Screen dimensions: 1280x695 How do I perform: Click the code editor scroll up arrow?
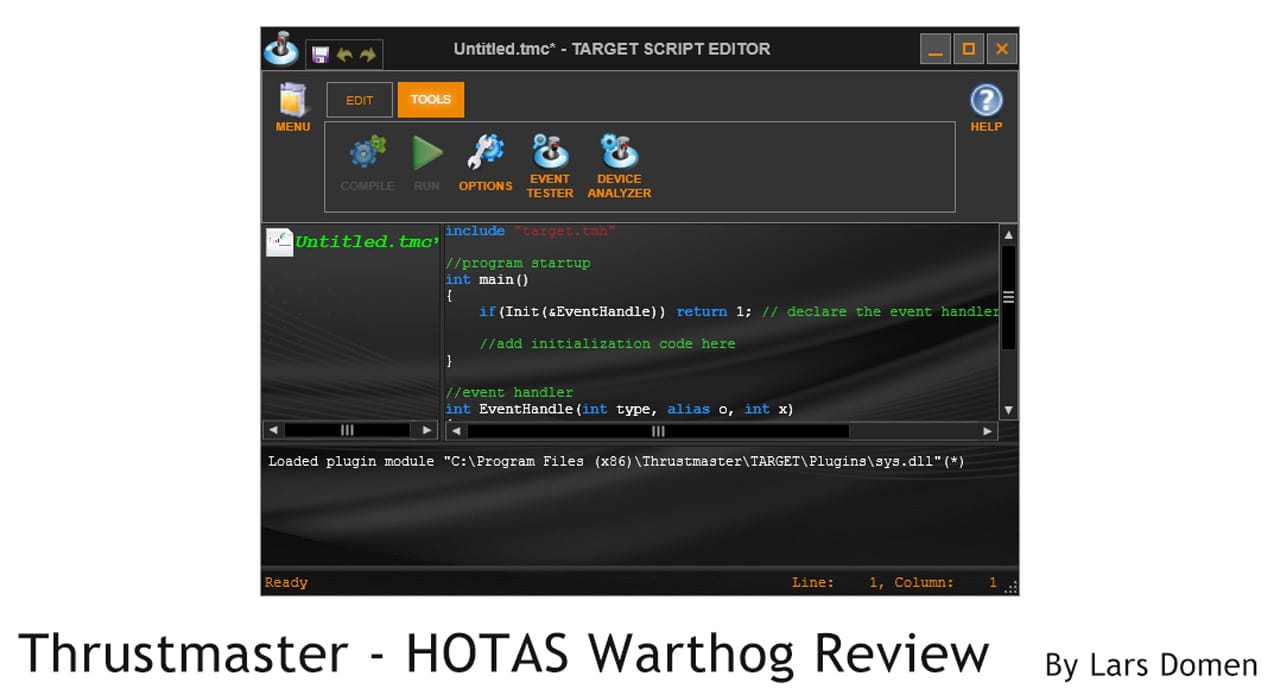click(1008, 235)
